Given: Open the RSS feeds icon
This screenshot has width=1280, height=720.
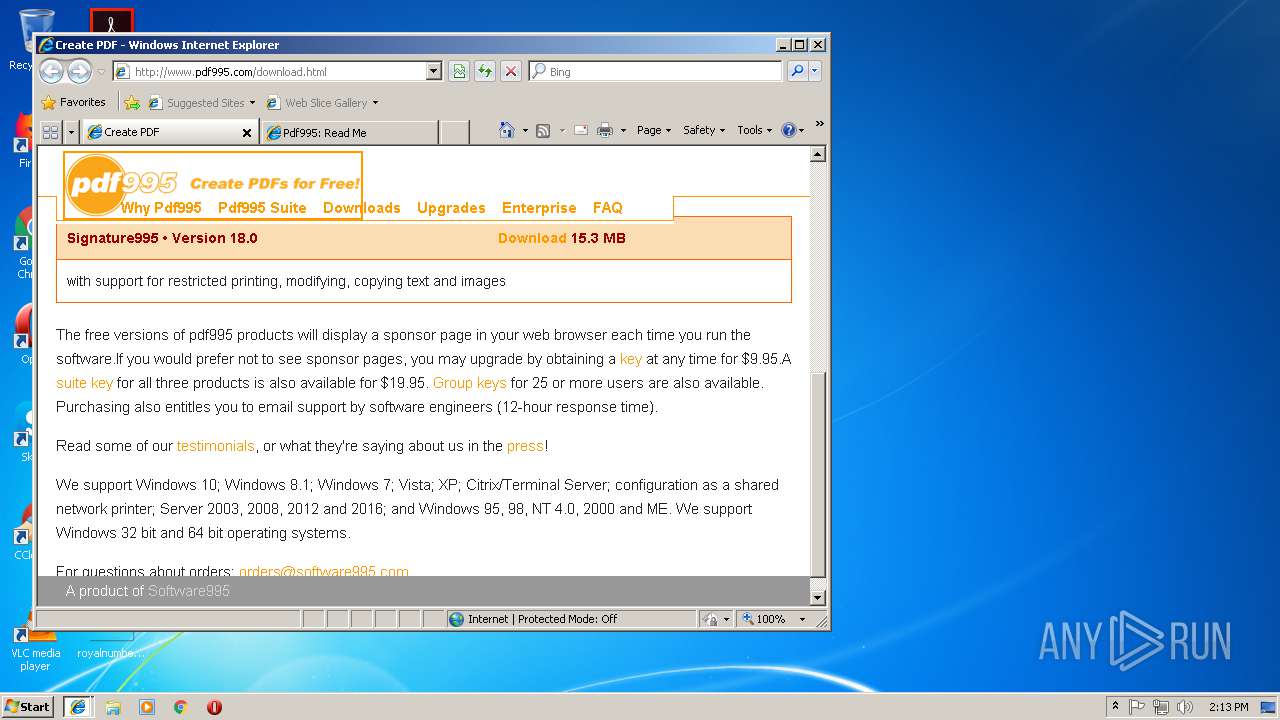Looking at the screenshot, I should 543,130.
